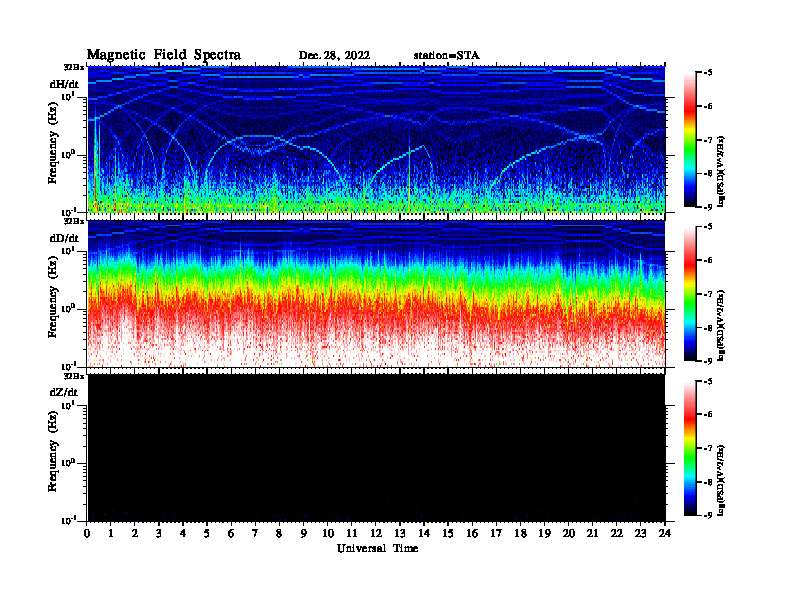
Task: Click hour tick label "0" on time axis
Action: [87, 533]
